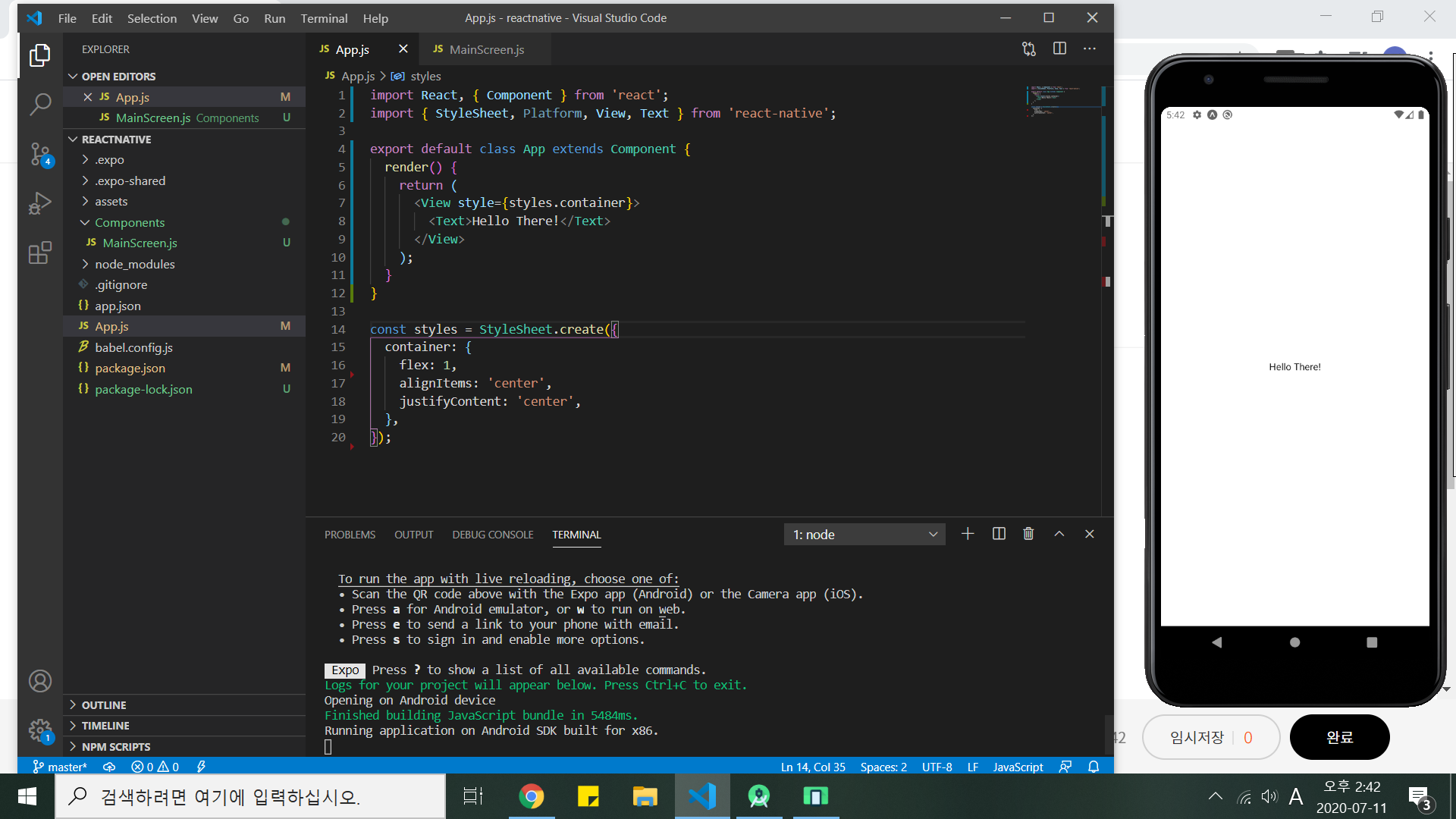
Task: Switch to the MainScreen.js editor tab
Action: 485,49
